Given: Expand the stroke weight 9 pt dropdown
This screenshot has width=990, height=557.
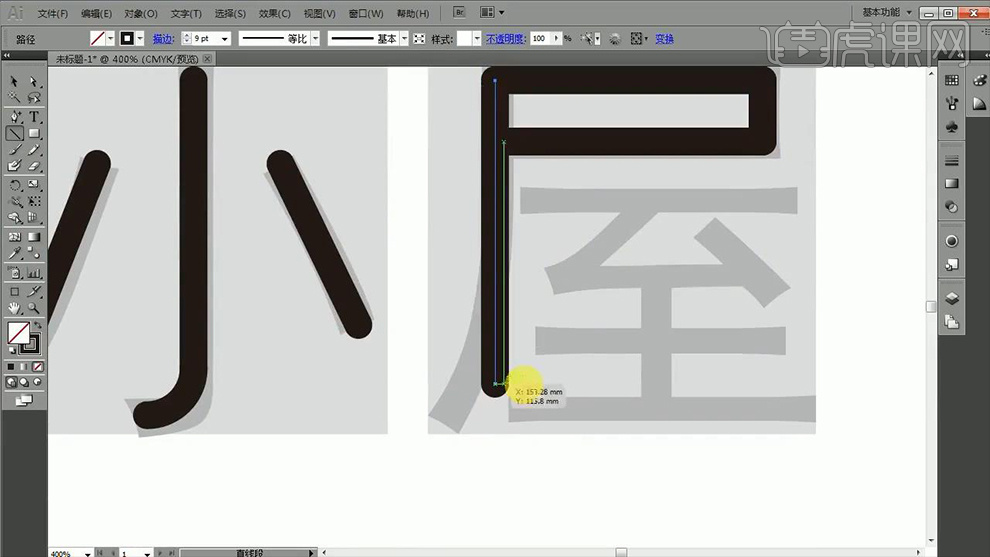Looking at the screenshot, I should pyautogui.click(x=224, y=38).
